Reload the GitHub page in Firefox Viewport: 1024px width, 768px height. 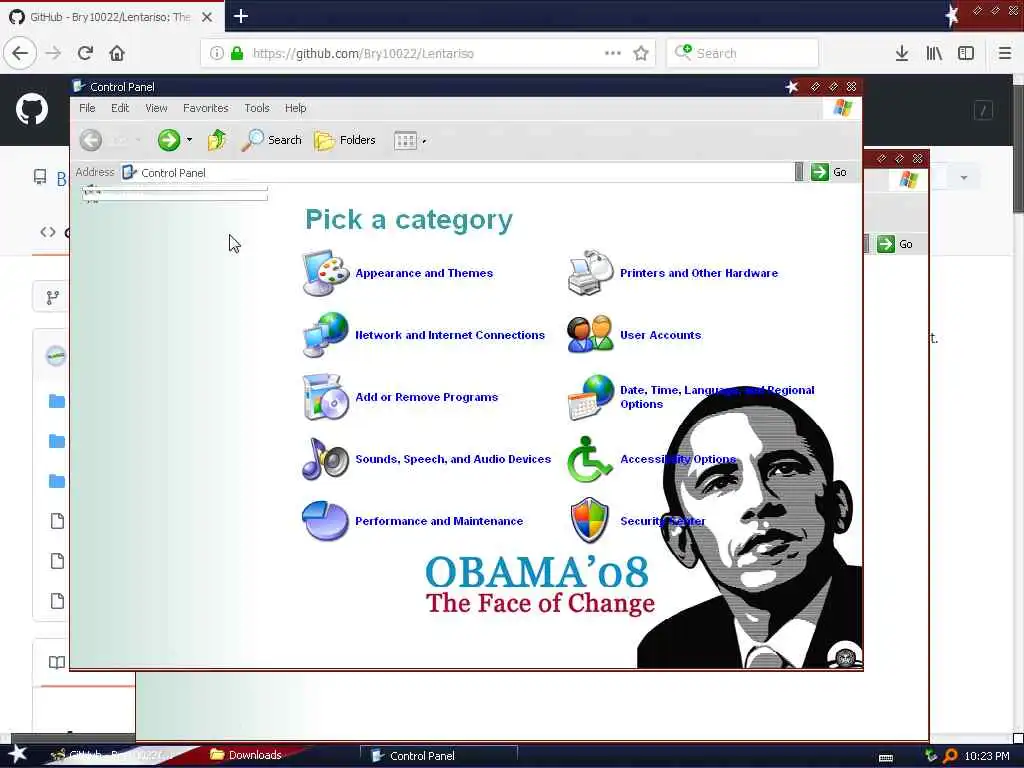click(x=85, y=53)
